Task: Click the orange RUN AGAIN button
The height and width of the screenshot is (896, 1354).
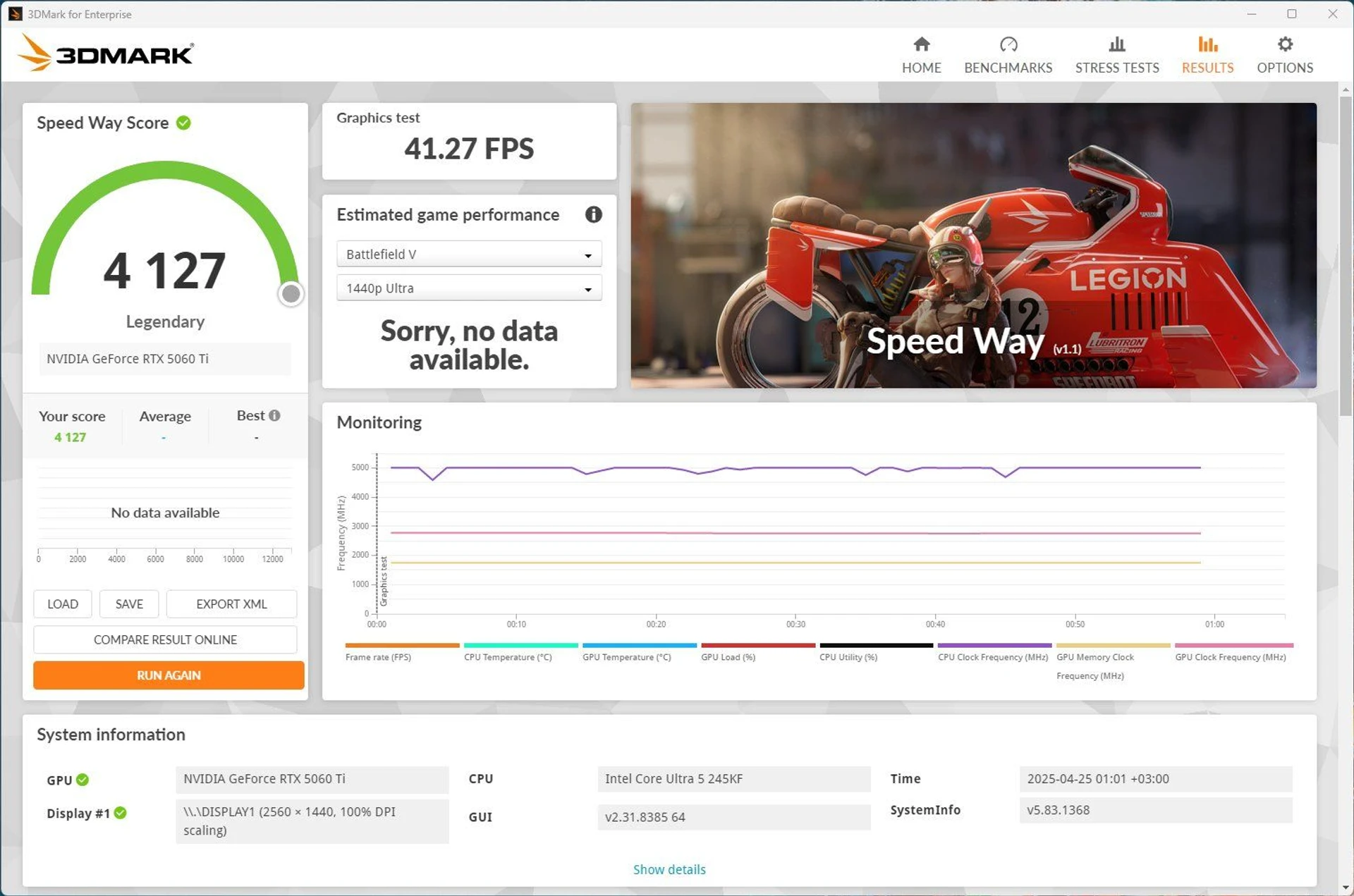Action: (169, 675)
